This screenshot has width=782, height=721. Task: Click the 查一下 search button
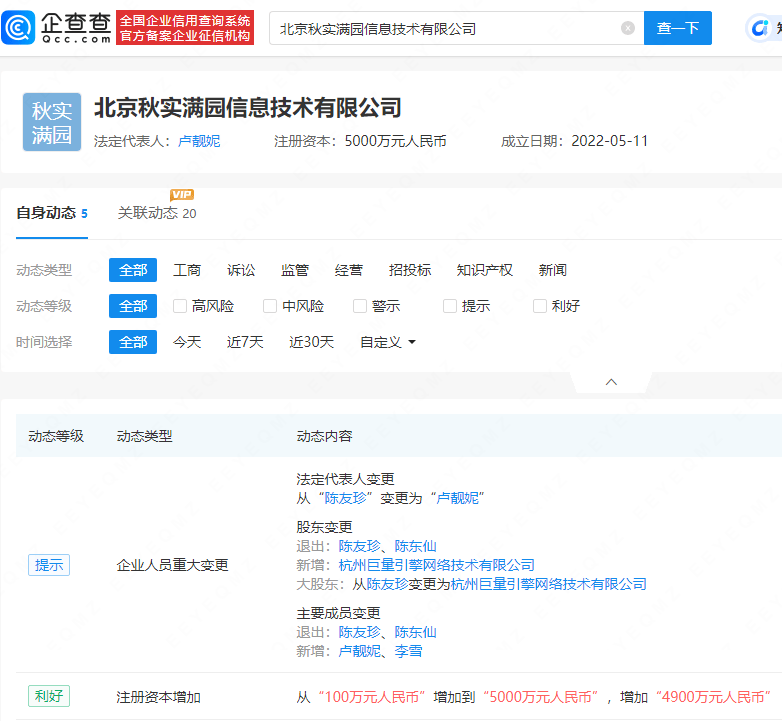pyautogui.click(x=678, y=28)
